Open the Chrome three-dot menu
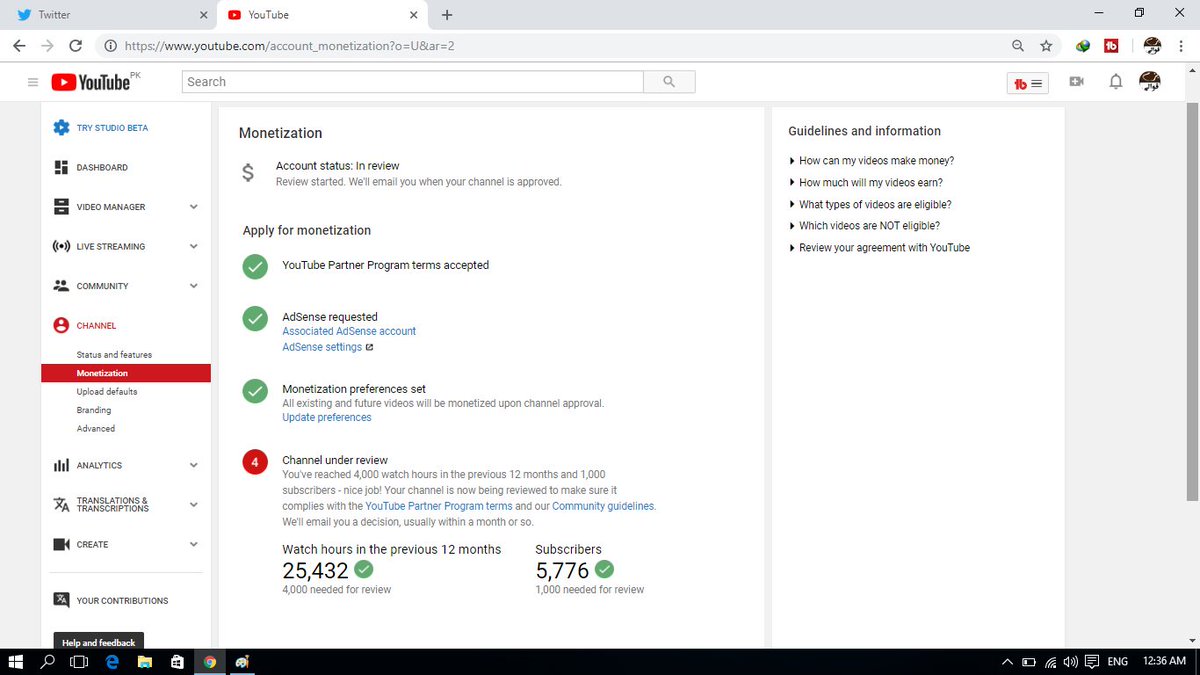This screenshot has width=1200, height=675. [1182, 46]
